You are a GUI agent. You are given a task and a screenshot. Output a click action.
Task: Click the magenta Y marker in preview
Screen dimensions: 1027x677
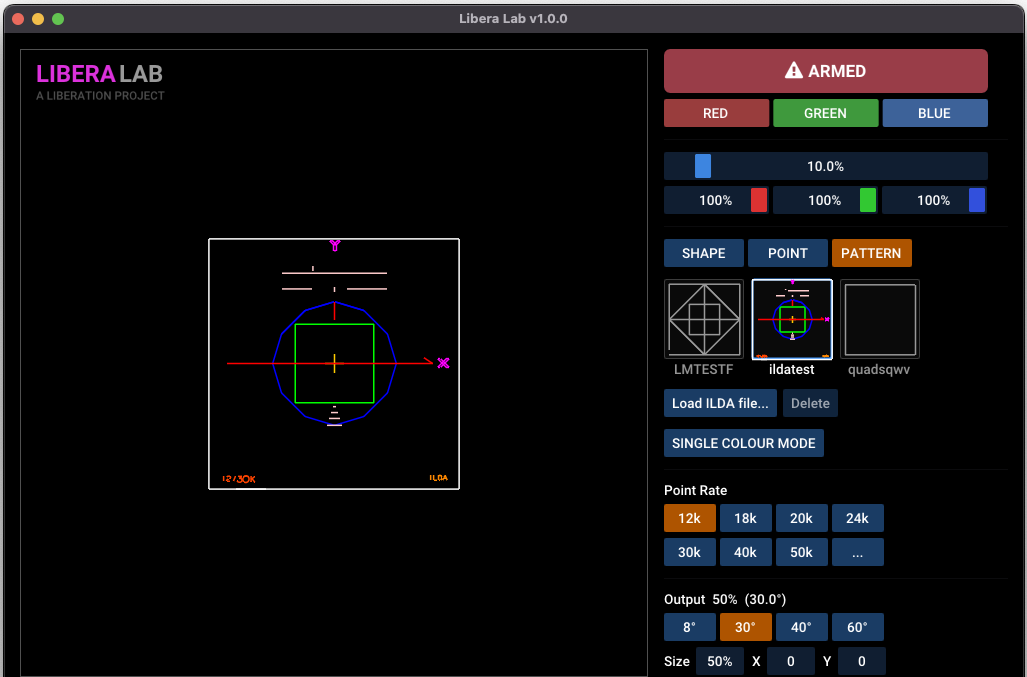pyautogui.click(x=335, y=245)
